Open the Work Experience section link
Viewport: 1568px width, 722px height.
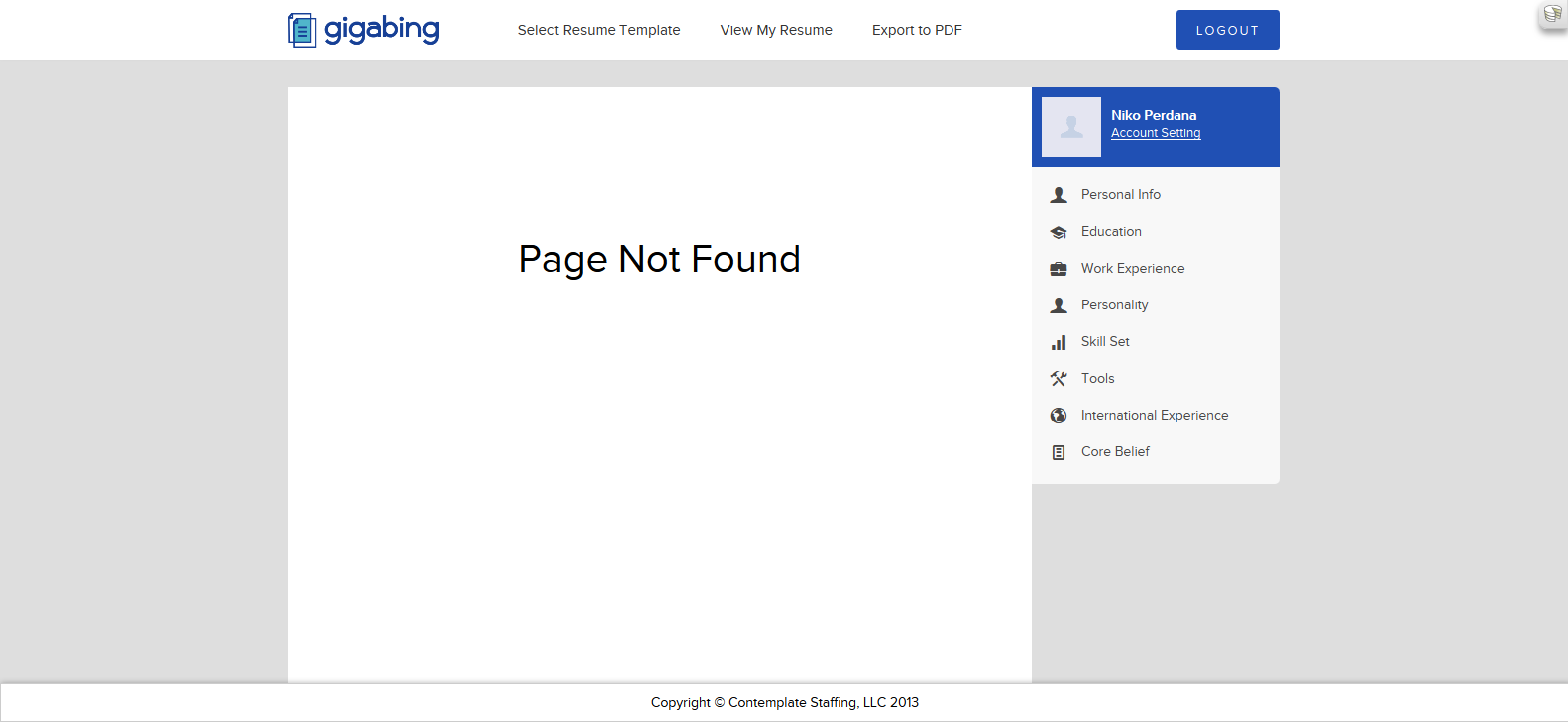tap(1133, 269)
